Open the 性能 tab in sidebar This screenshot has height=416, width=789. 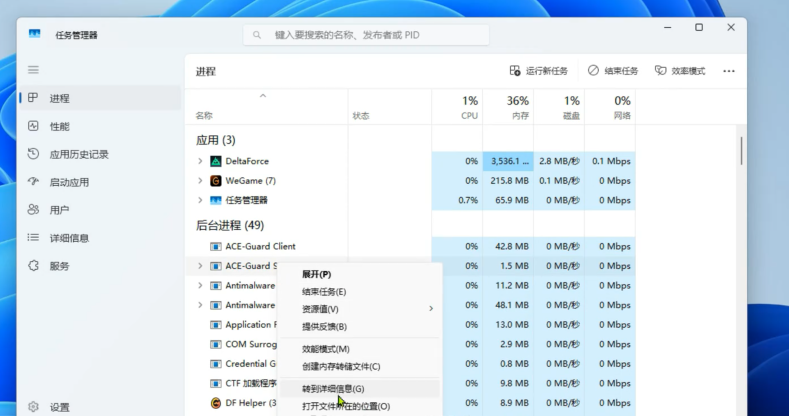100,126
